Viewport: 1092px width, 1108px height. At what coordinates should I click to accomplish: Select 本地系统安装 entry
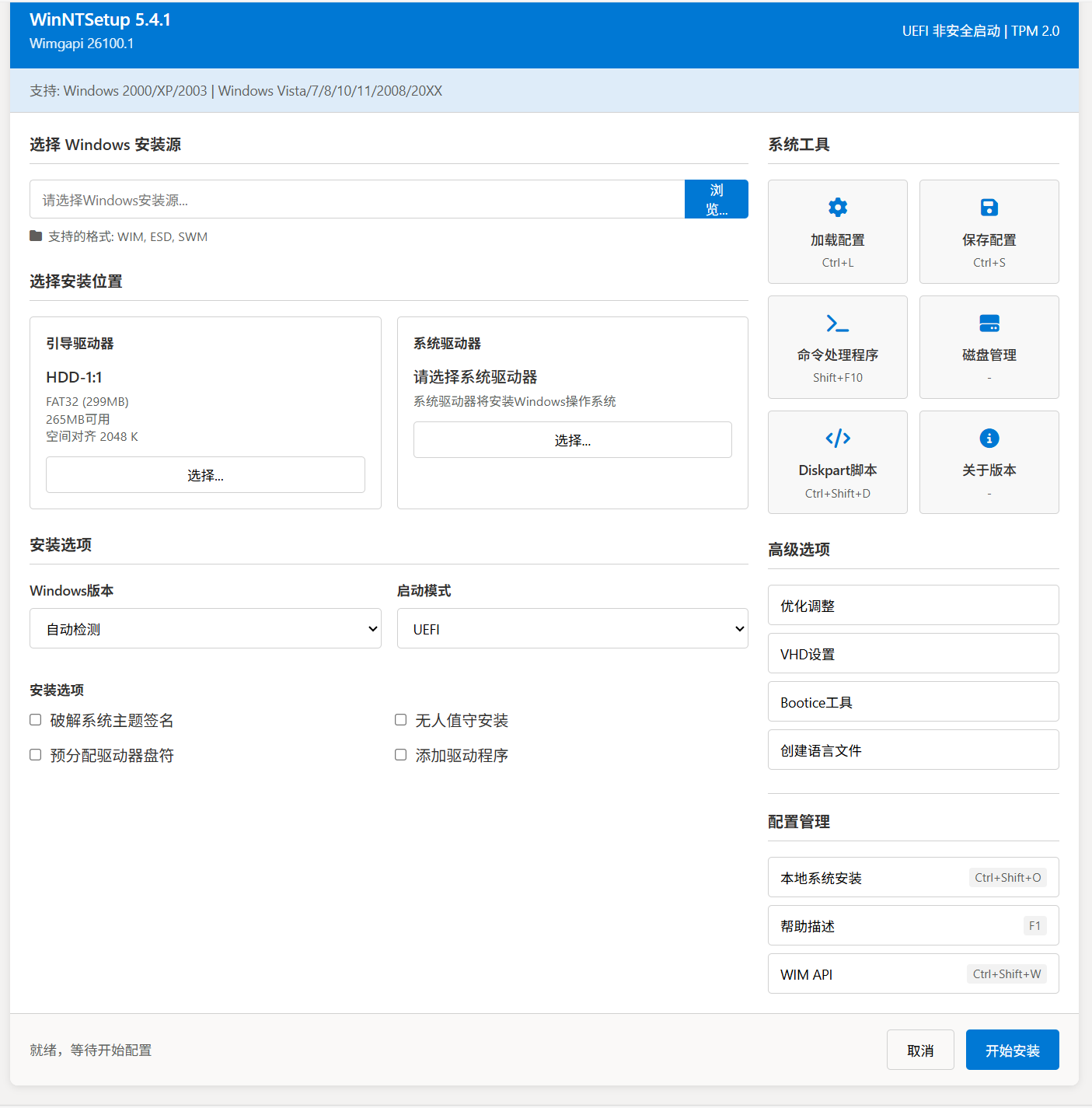click(913, 877)
